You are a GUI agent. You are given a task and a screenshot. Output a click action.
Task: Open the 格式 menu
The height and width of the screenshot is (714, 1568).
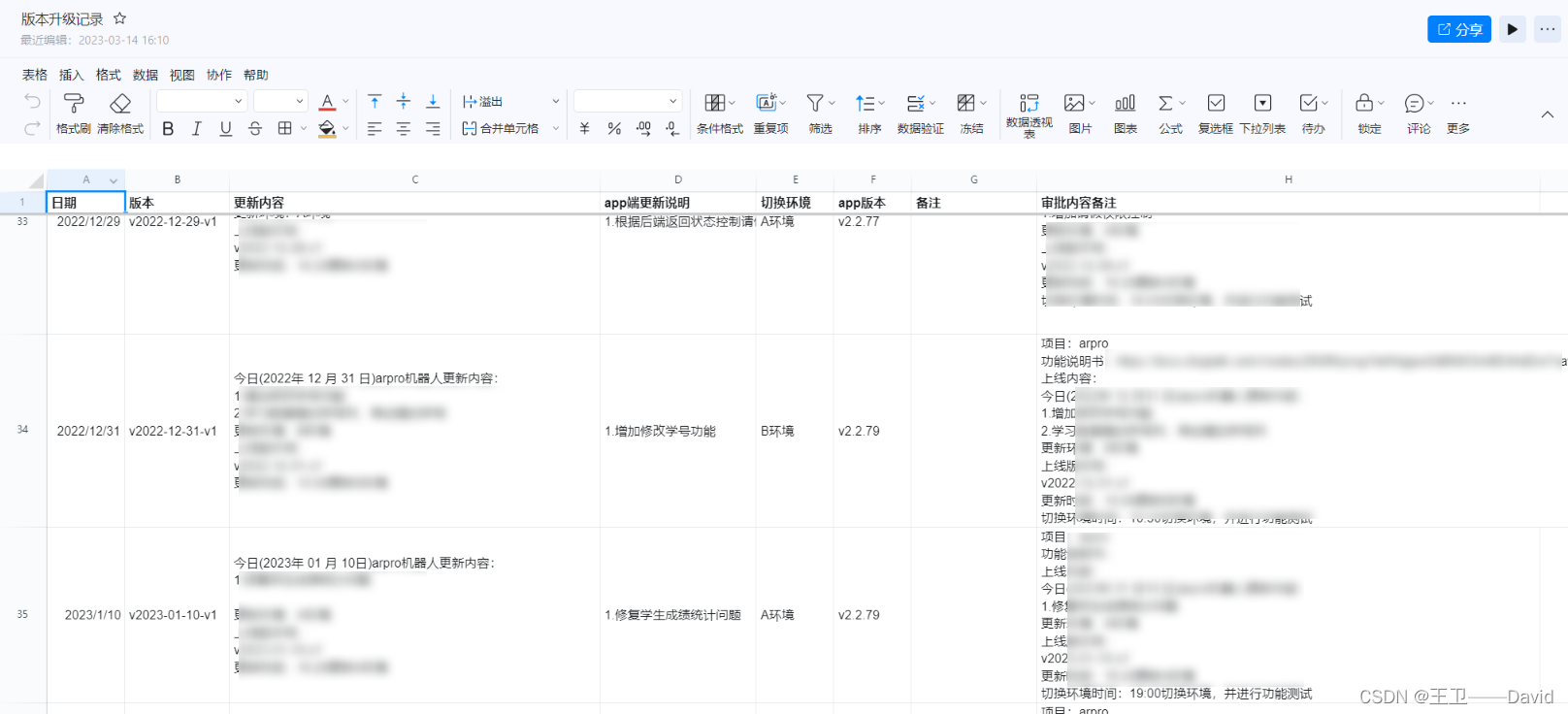(109, 75)
